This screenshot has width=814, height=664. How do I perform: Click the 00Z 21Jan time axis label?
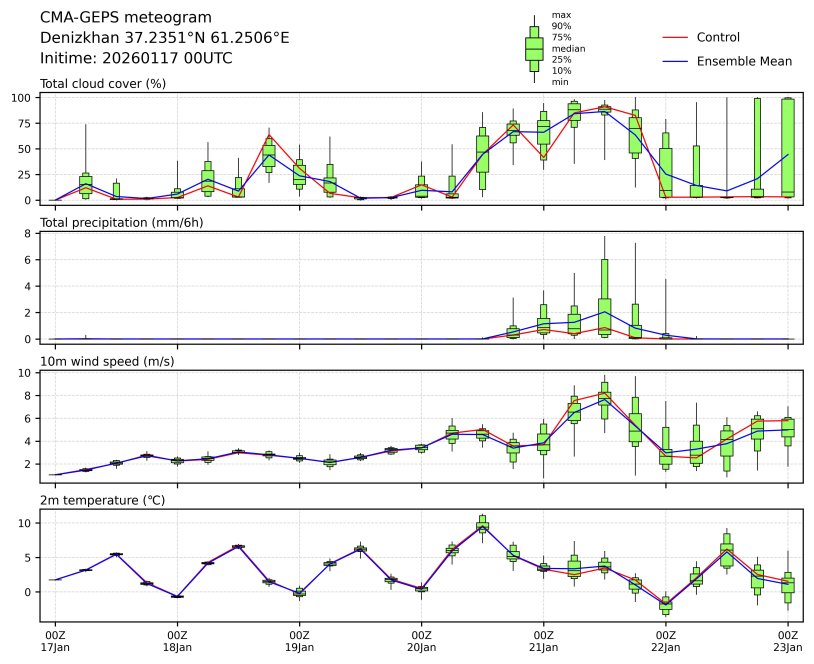click(543, 640)
